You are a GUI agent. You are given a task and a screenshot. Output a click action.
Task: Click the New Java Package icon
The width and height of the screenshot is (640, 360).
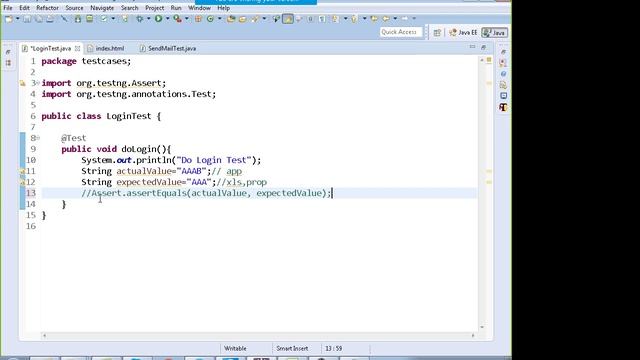tap(198, 19)
